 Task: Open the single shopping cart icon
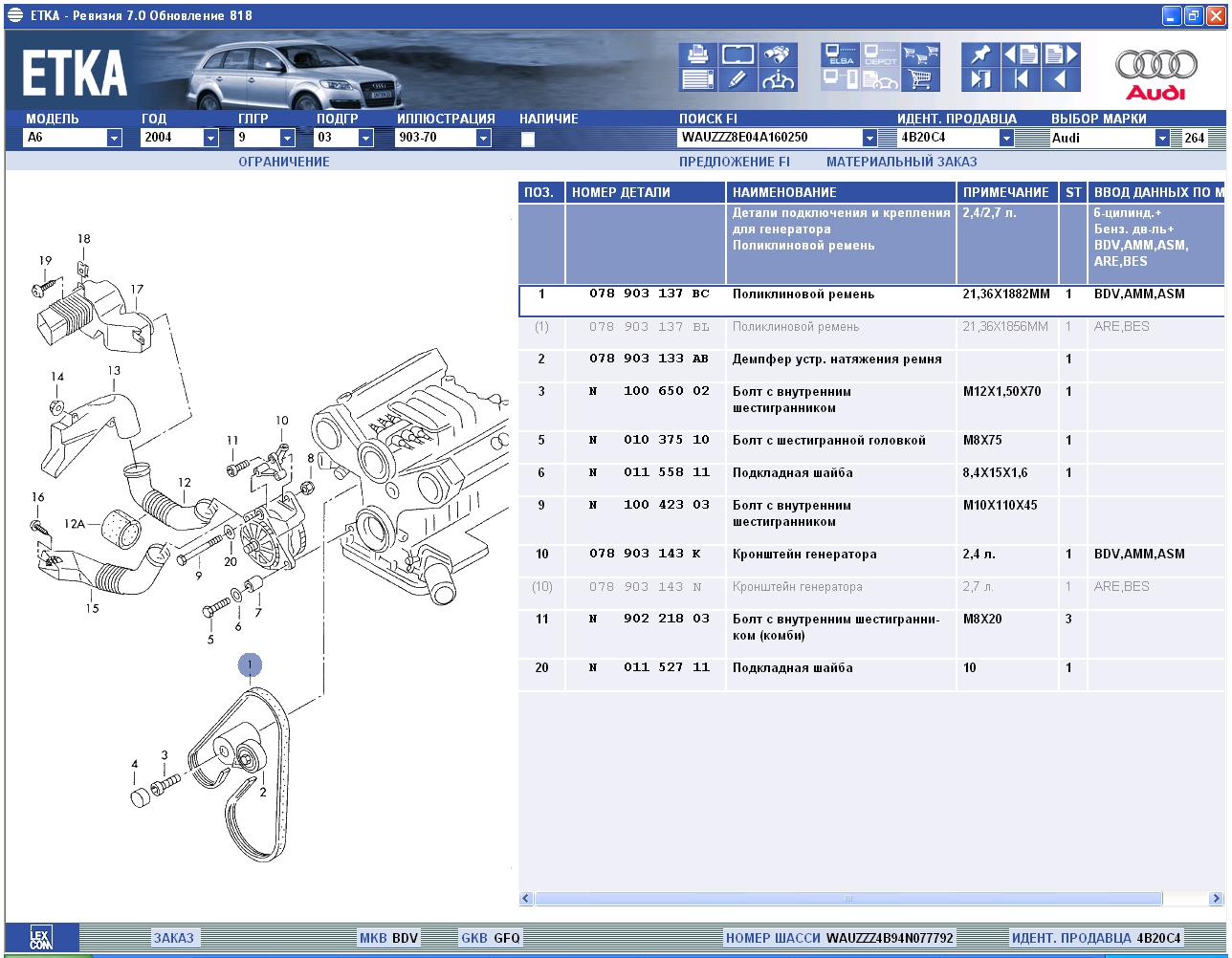click(x=921, y=79)
